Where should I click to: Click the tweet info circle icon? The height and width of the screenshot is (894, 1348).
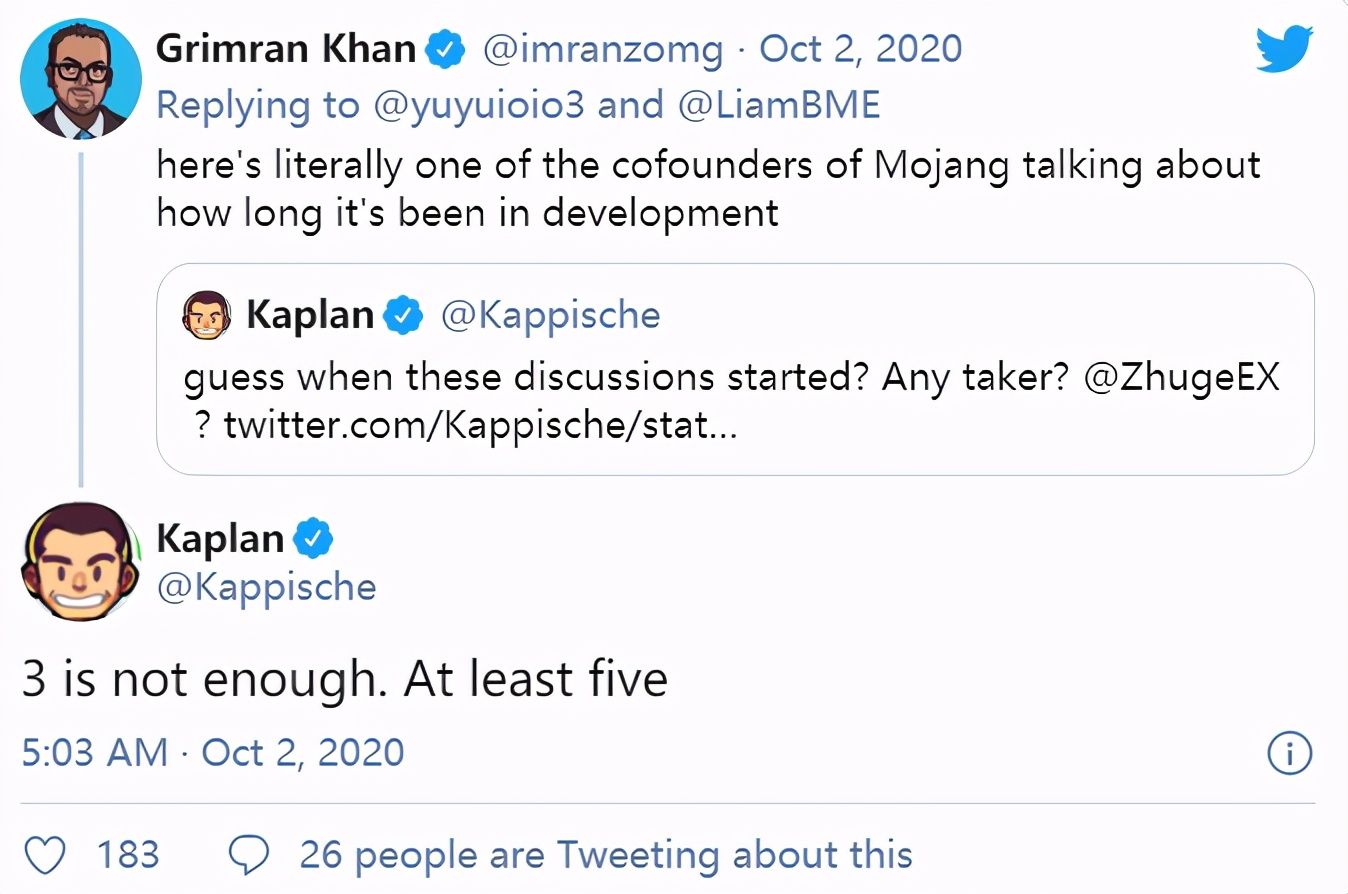[1289, 754]
